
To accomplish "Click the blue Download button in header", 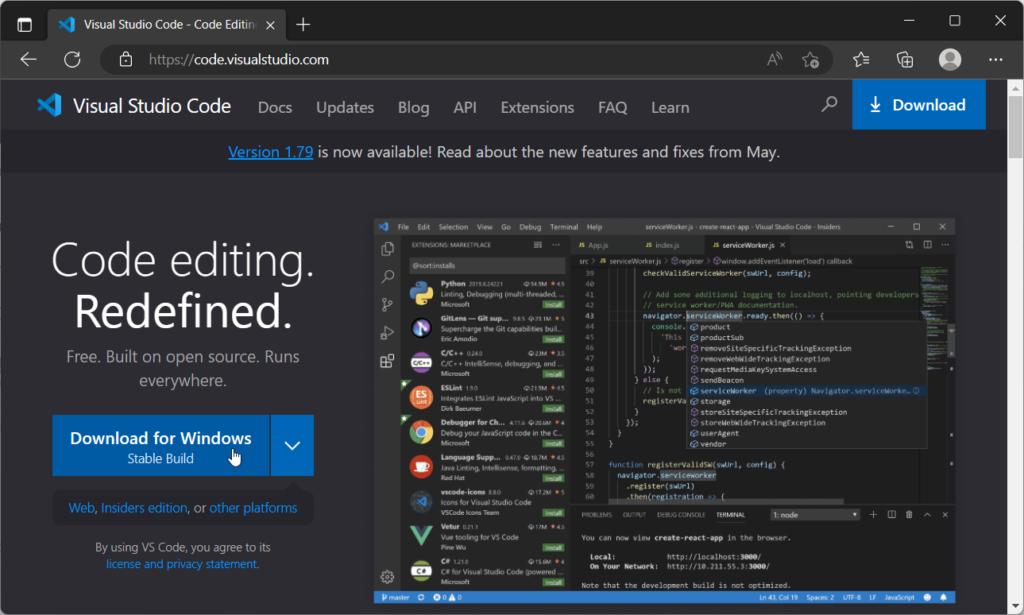I will click(918, 104).
